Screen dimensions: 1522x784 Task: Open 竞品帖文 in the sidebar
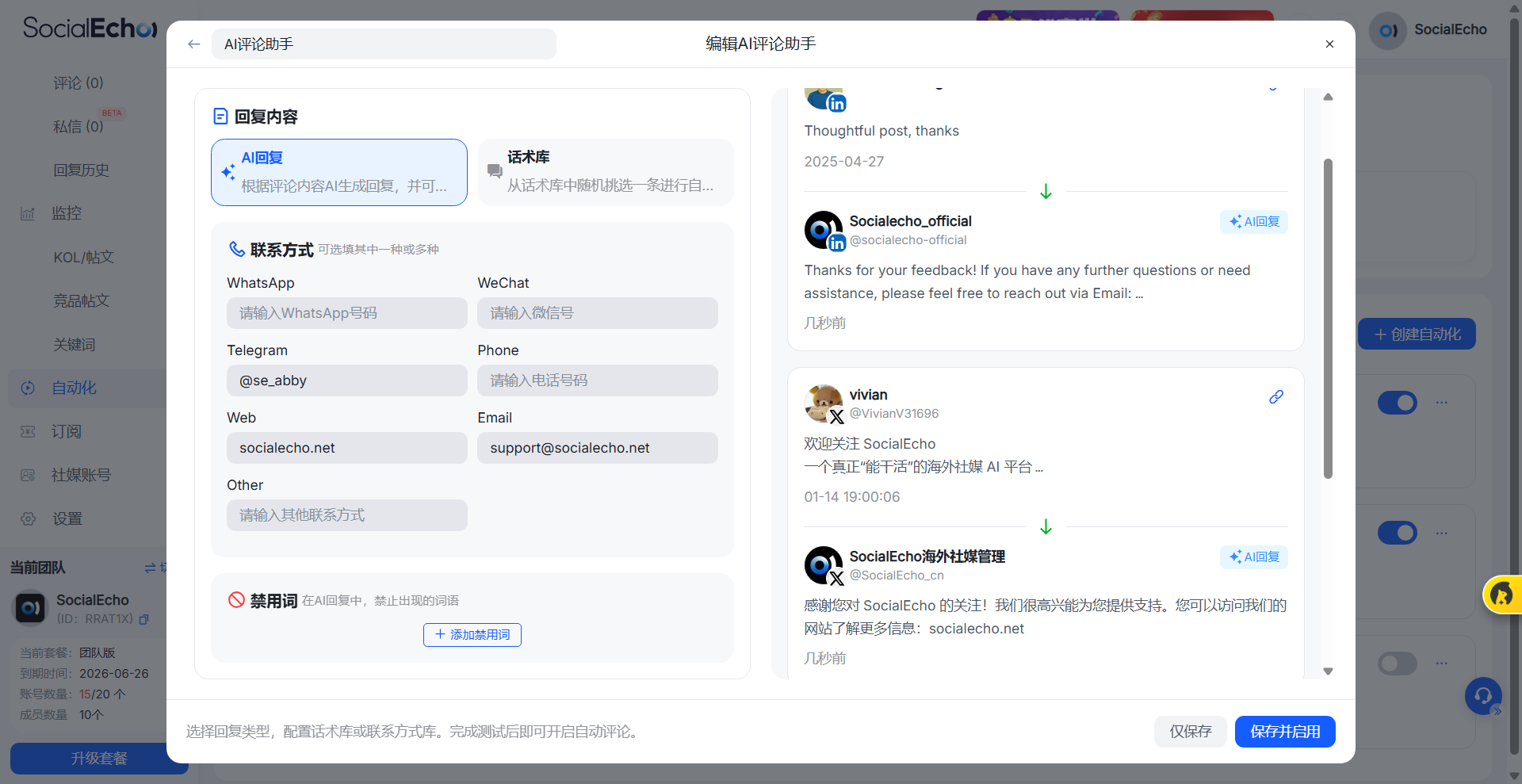click(82, 301)
